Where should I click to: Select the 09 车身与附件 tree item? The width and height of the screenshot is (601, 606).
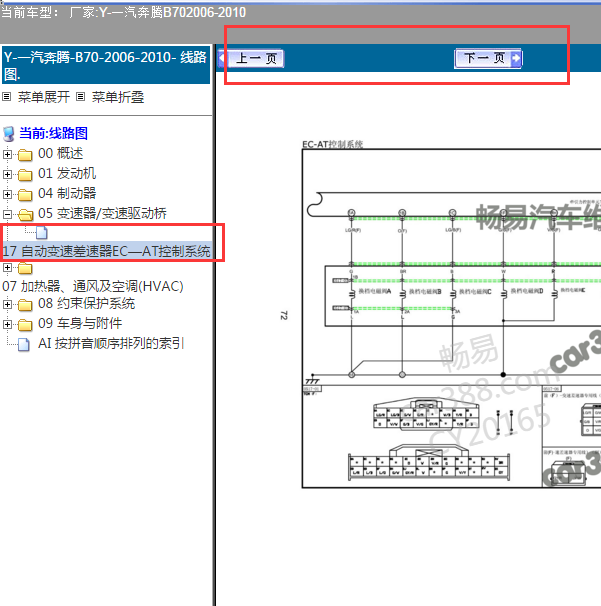coord(80,323)
